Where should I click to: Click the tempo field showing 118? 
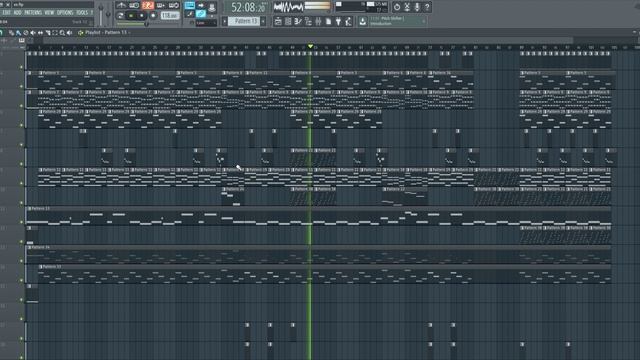point(170,16)
